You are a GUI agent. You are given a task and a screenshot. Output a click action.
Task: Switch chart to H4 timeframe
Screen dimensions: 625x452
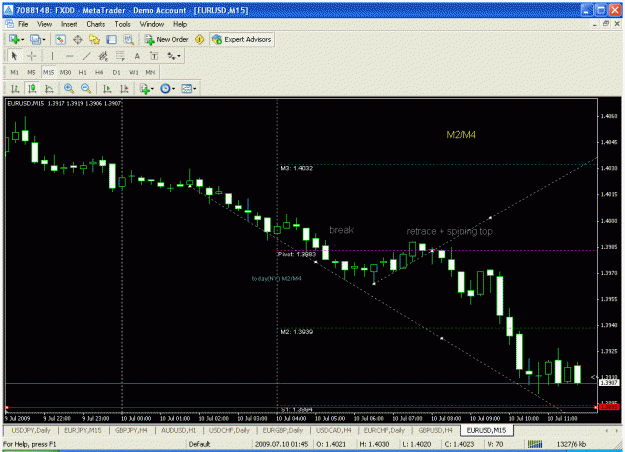coord(99,72)
